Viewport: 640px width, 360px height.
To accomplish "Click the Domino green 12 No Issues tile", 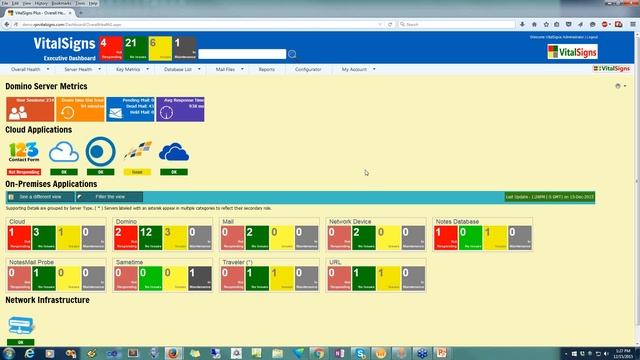I will (x=151, y=238).
